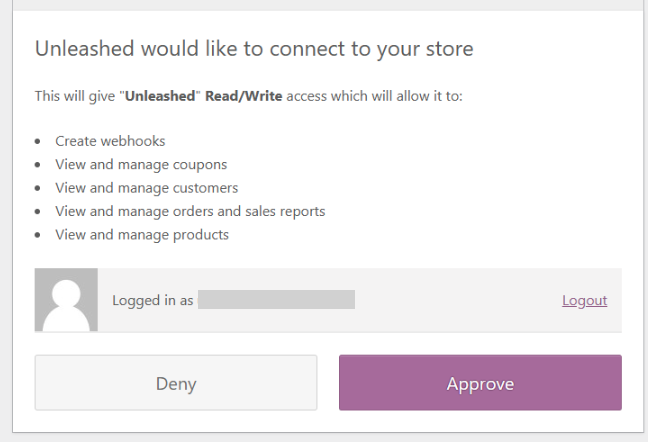Click the bold "Unleashed" app name

point(160,96)
